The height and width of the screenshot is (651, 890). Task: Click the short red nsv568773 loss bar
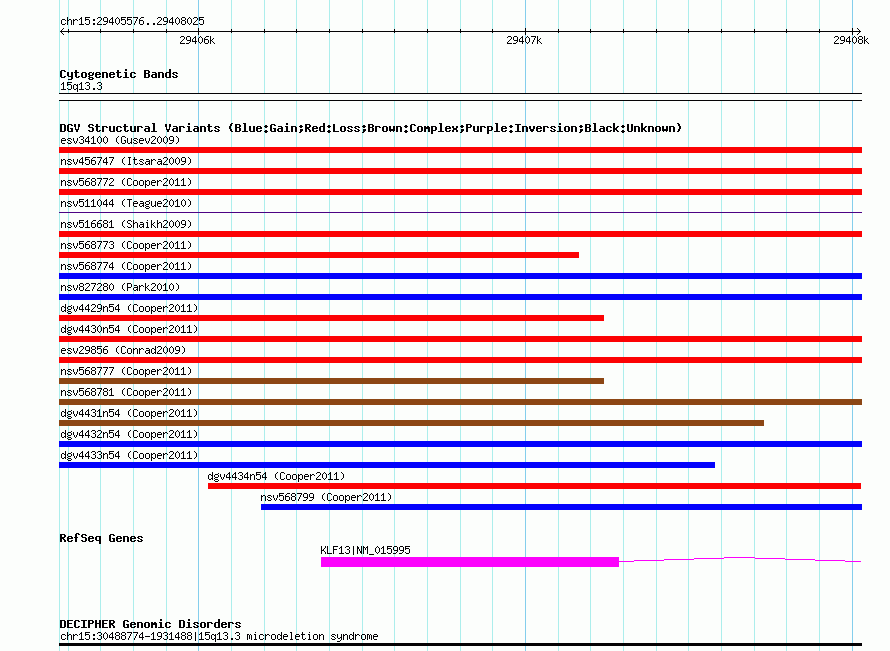point(319,255)
